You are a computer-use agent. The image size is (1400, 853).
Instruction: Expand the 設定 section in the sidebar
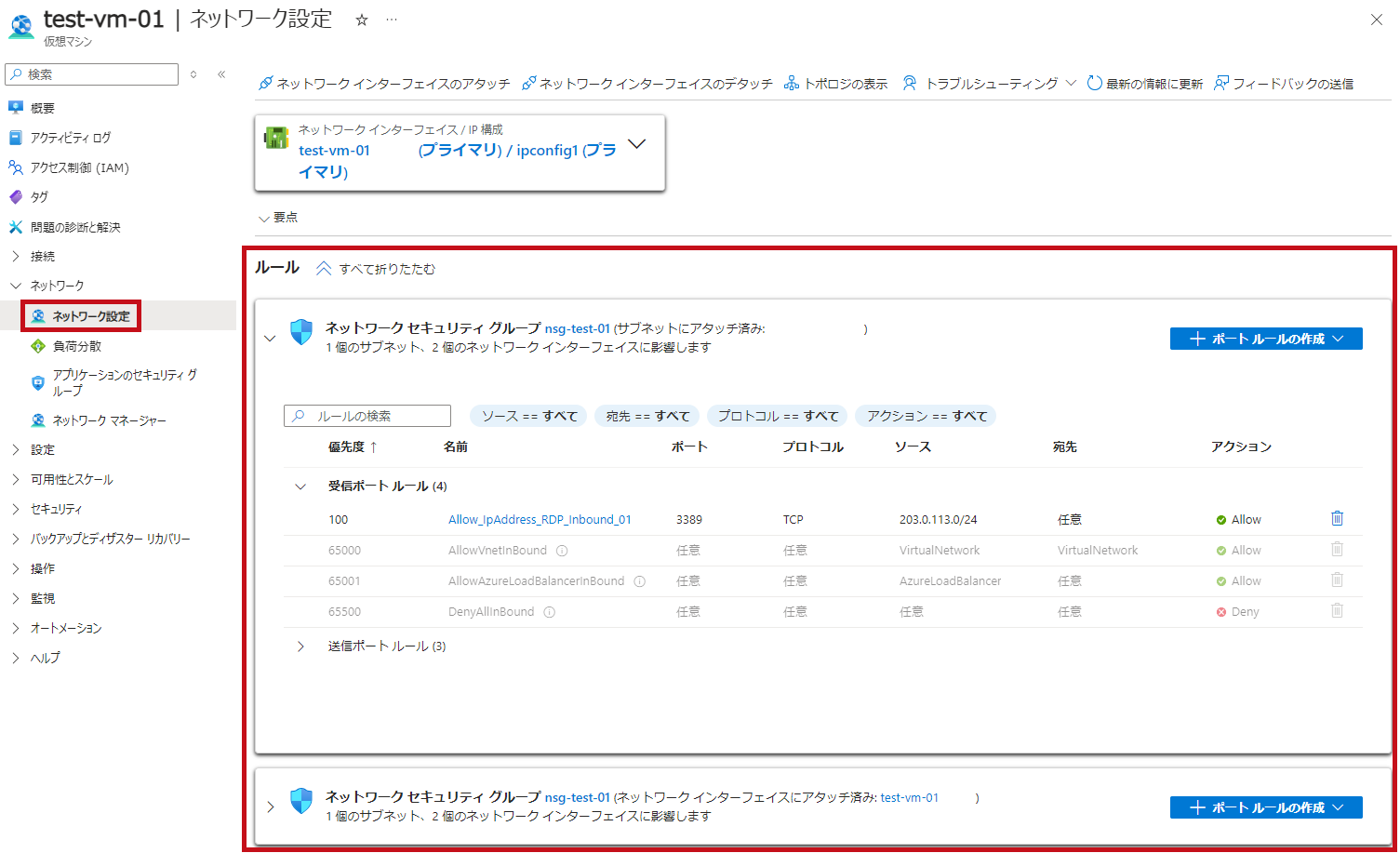pos(16,449)
